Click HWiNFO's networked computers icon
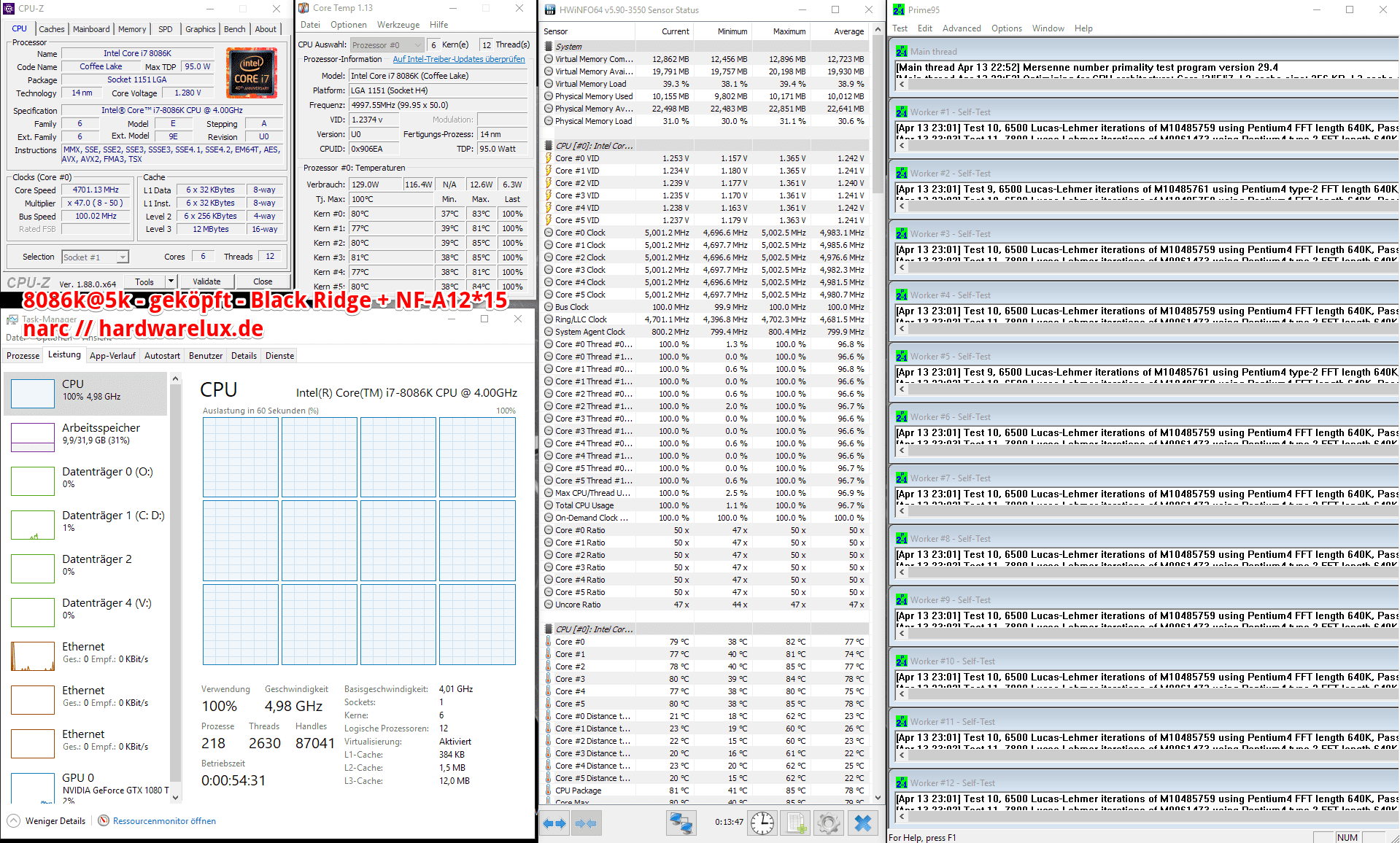This screenshot has height=843, width=1400. [681, 823]
